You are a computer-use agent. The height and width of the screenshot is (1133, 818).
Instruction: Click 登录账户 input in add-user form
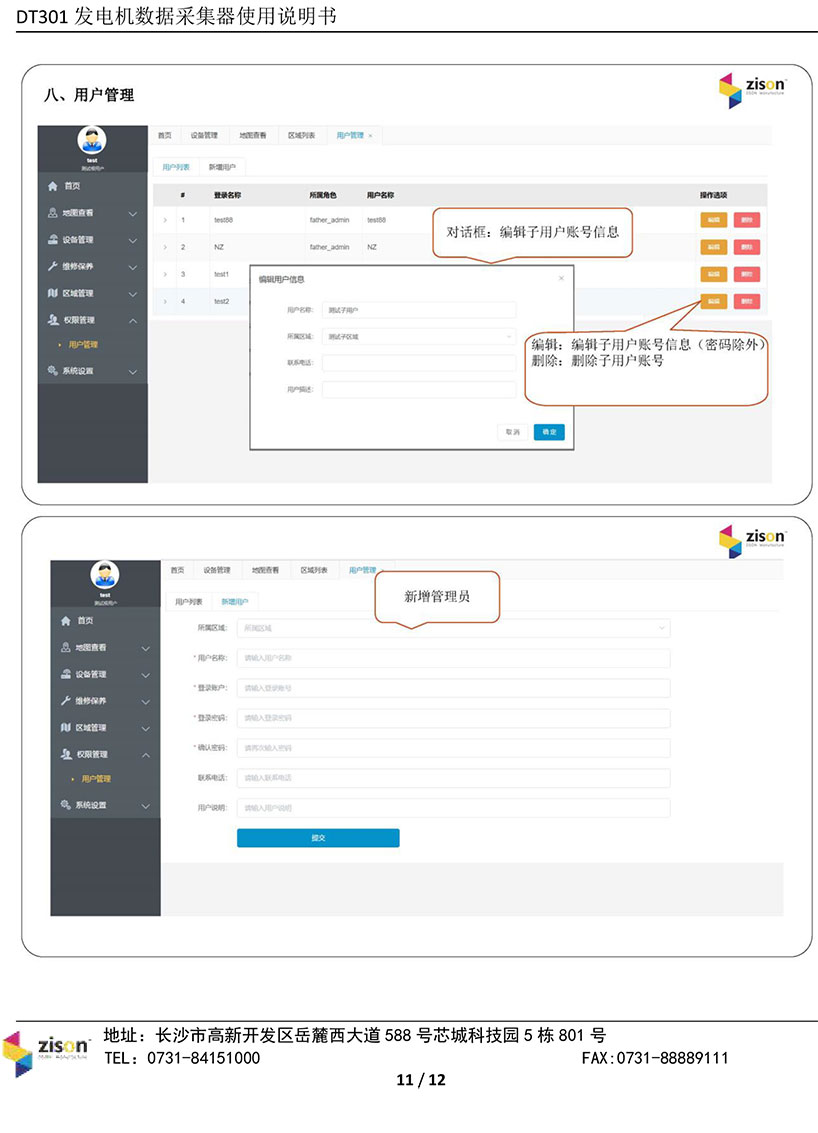[452, 688]
